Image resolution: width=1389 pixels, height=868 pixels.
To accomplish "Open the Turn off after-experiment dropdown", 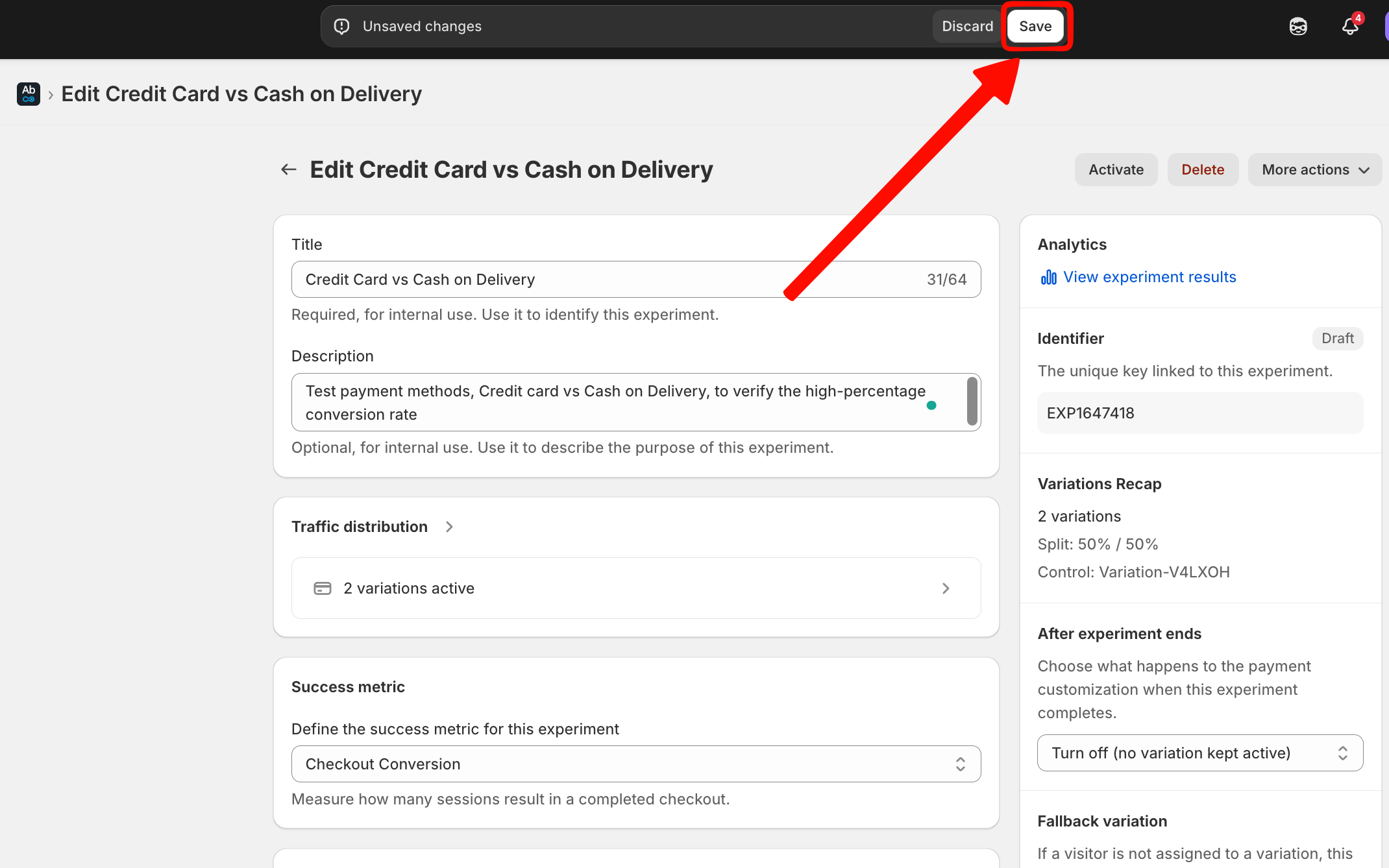I will (1199, 753).
